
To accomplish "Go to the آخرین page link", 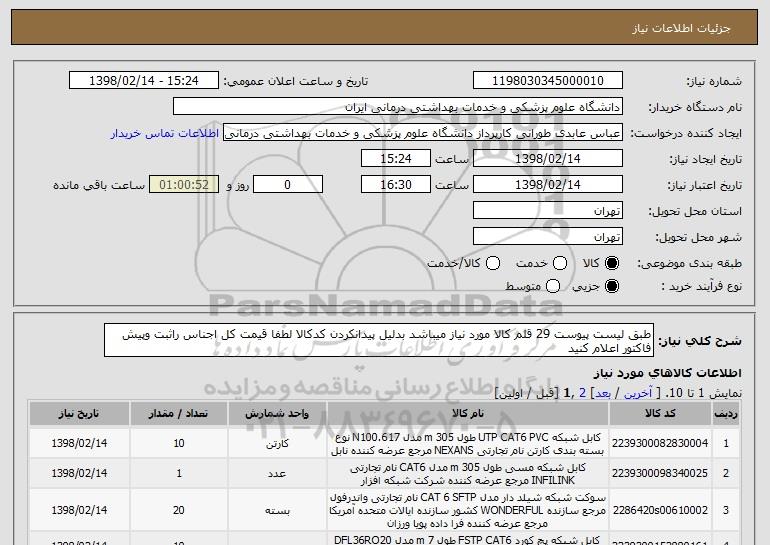I will [x=637, y=393].
